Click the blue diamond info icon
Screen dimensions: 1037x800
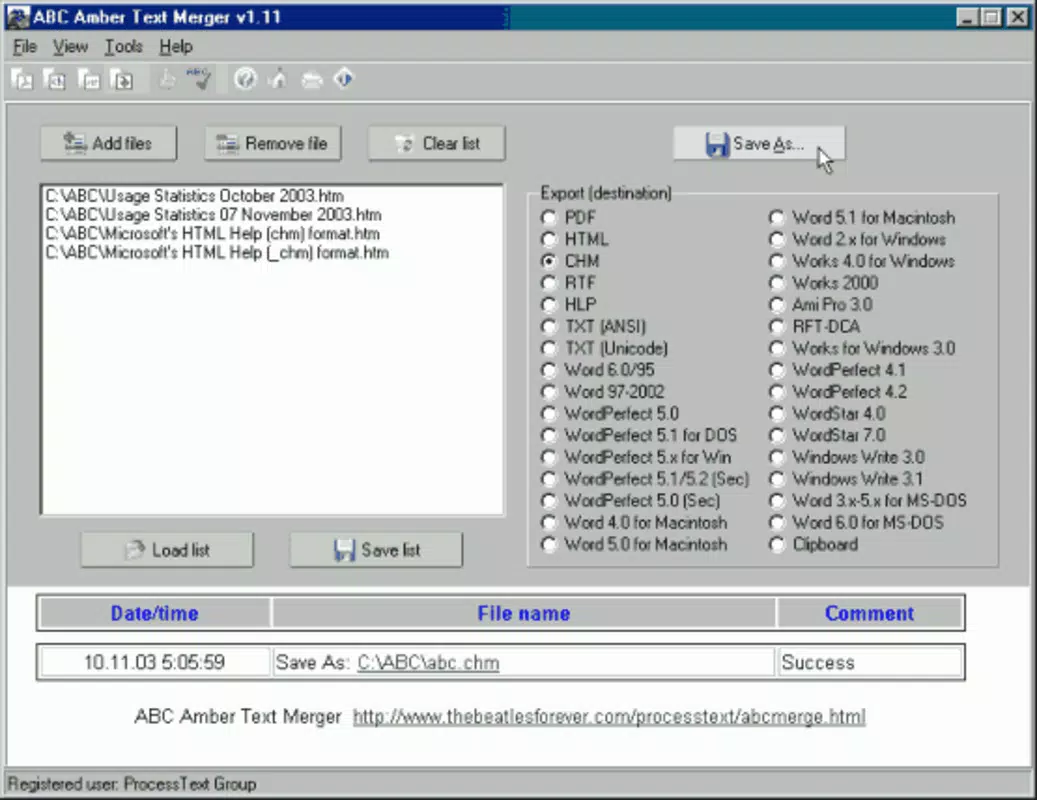click(x=344, y=79)
